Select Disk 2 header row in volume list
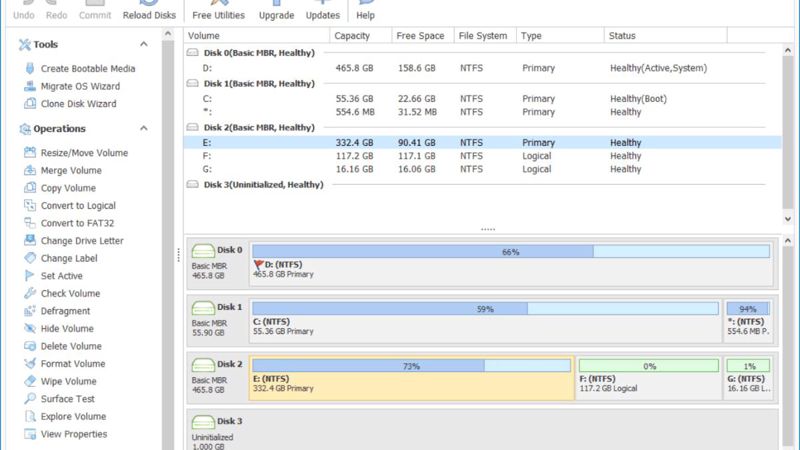Viewport: 800px width, 450px height. click(x=482, y=127)
